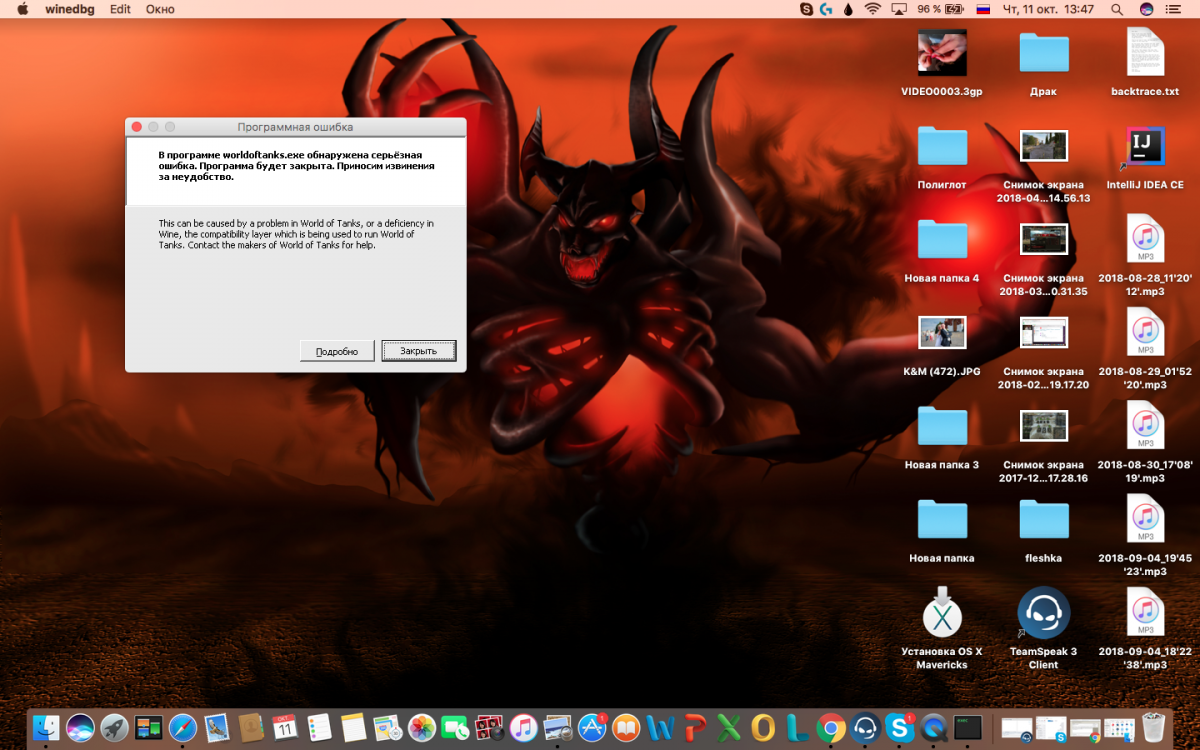Select IntelliJ IDEA CE shortcut on desktop

pyautogui.click(x=1145, y=158)
